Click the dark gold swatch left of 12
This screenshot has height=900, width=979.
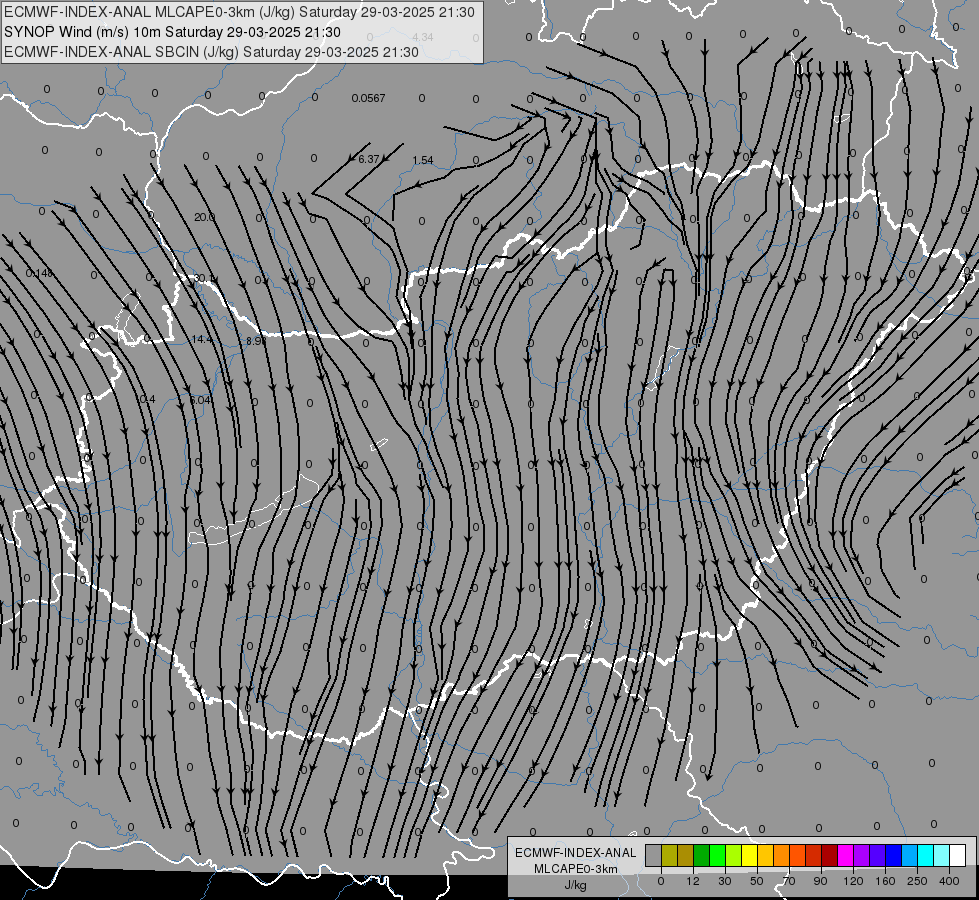686,855
